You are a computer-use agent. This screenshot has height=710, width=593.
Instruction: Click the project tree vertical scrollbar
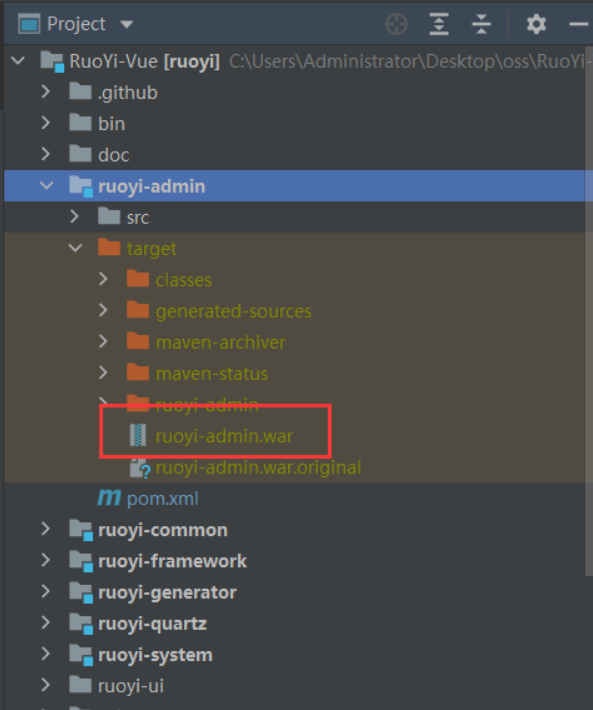(589, 311)
